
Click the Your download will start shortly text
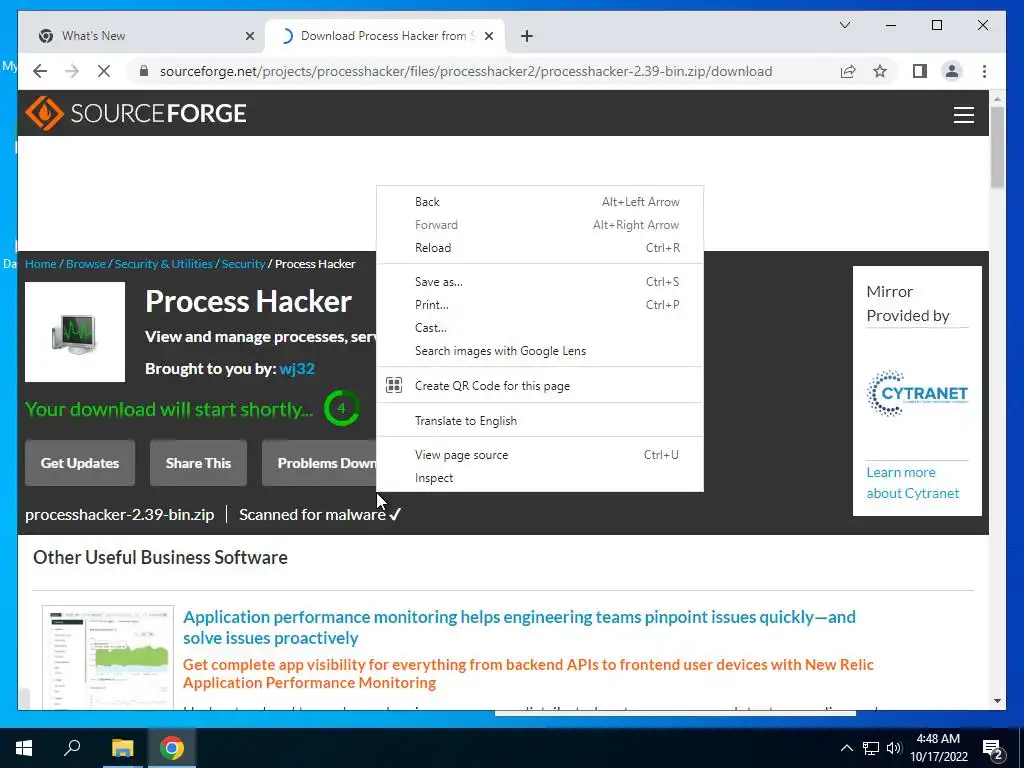169,409
